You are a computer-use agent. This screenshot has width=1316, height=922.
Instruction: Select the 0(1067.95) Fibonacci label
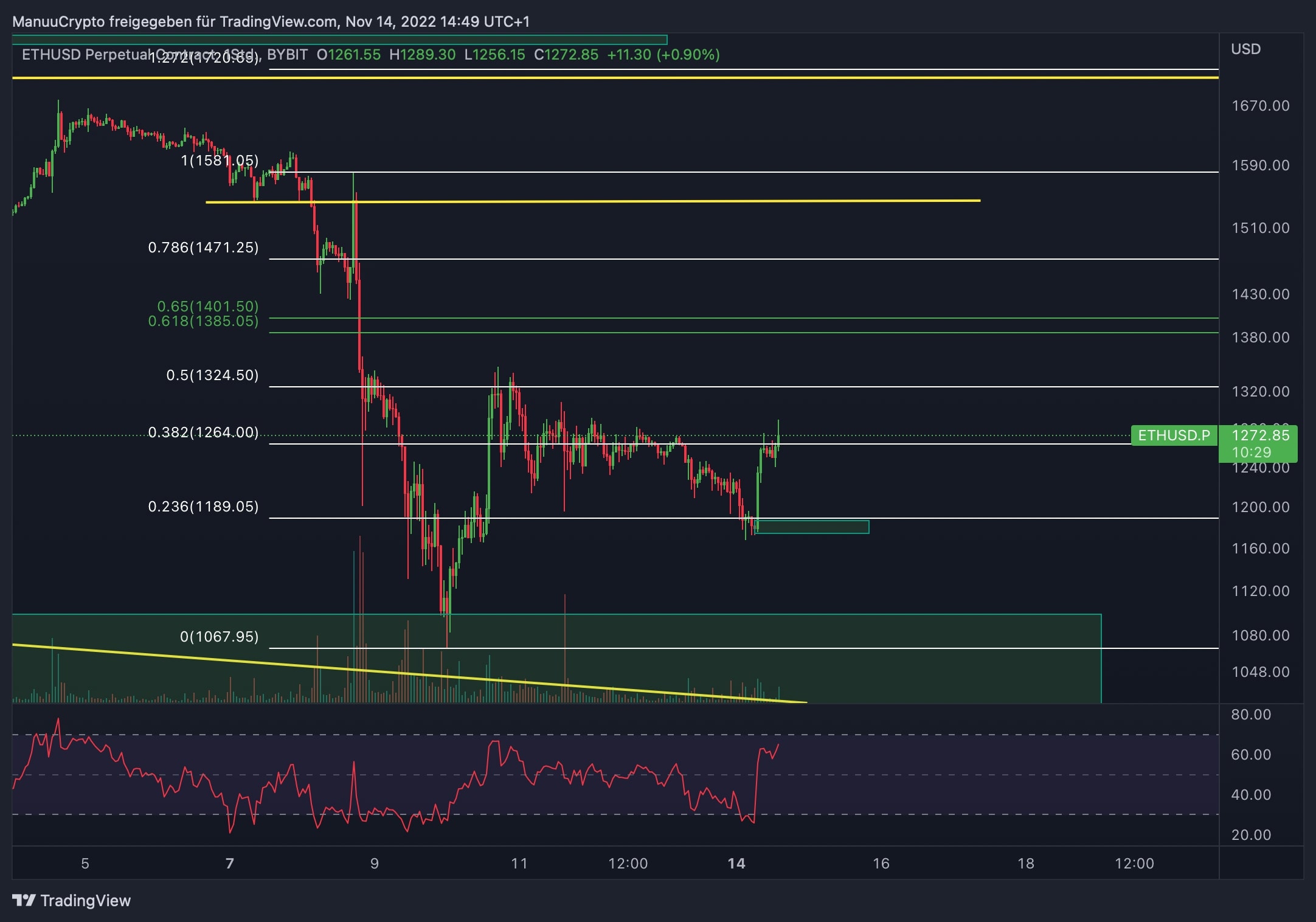tap(219, 637)
